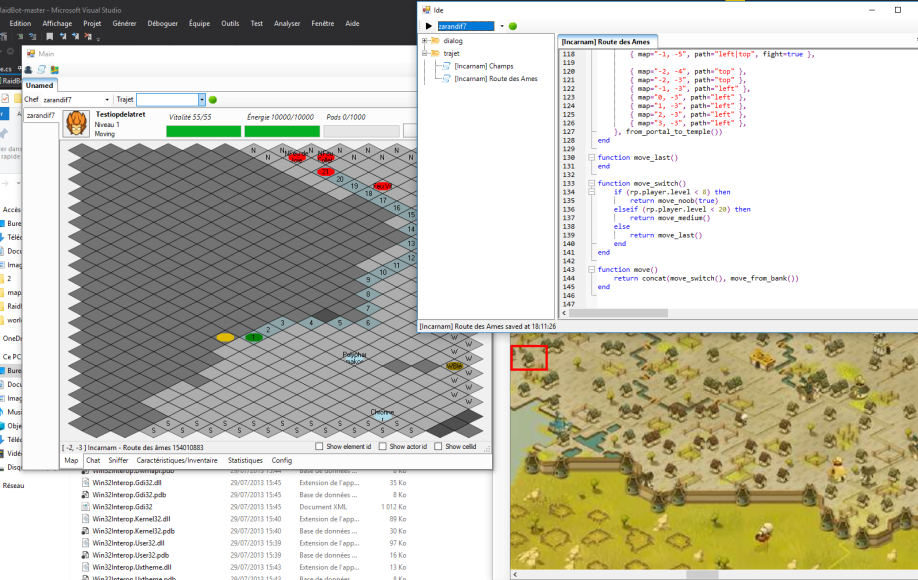Open the Projet menu in Visual Studio
Viewport: 918px width, 580px height.
[x=92, y=23]
